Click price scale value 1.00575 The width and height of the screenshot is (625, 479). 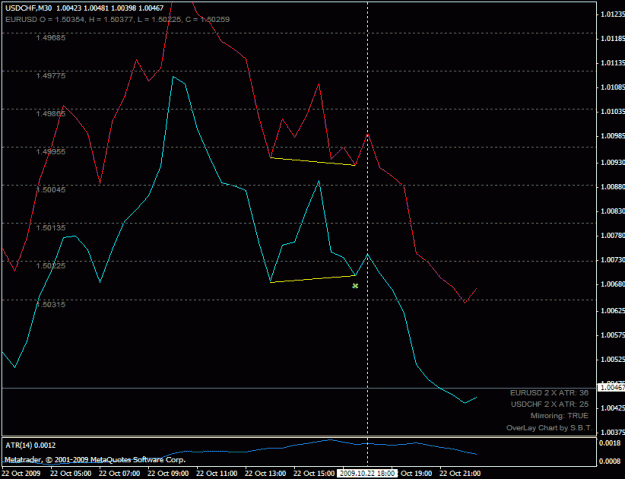point(612,335)
